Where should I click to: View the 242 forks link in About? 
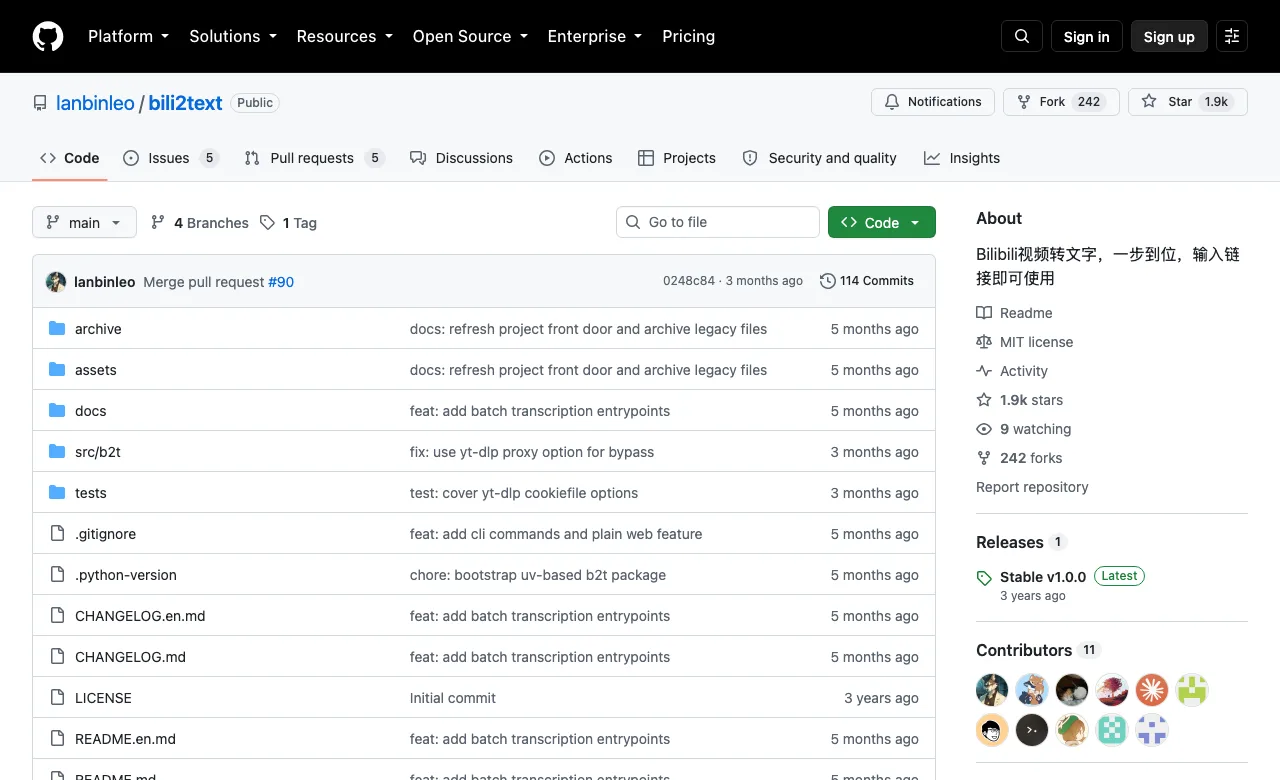(x=1031, y=458)
